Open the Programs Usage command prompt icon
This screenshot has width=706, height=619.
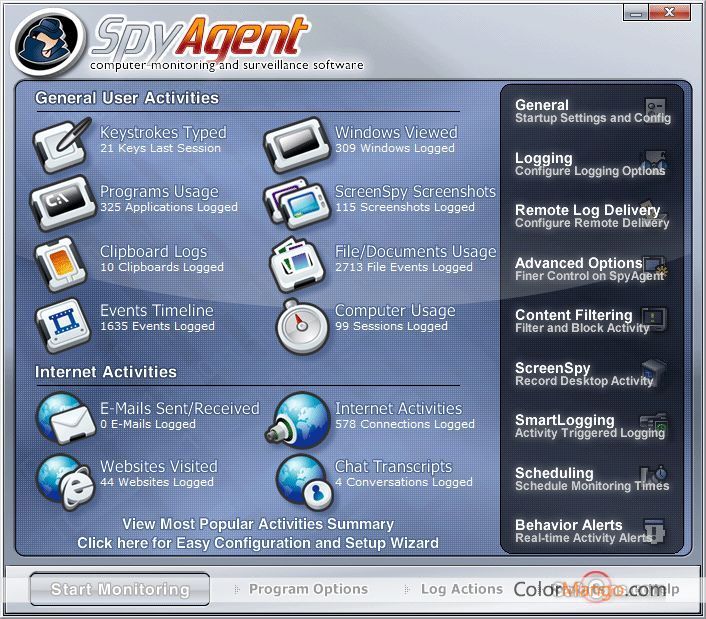63,203
